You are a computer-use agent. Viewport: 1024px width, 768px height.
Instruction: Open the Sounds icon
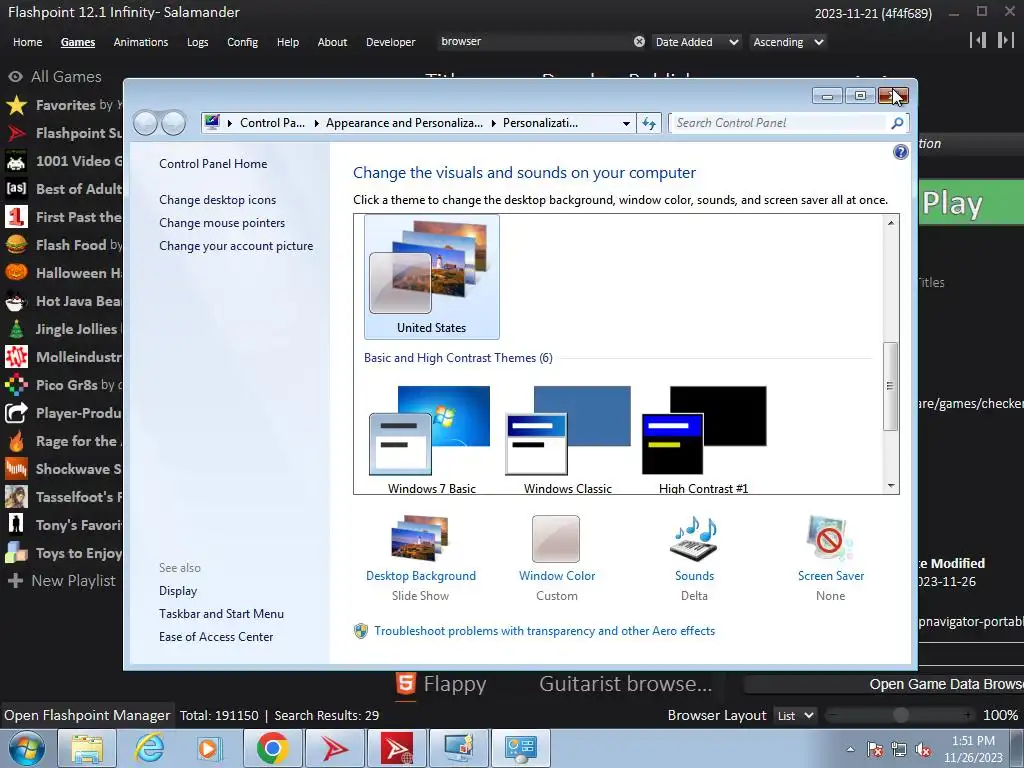pos(694,539)
